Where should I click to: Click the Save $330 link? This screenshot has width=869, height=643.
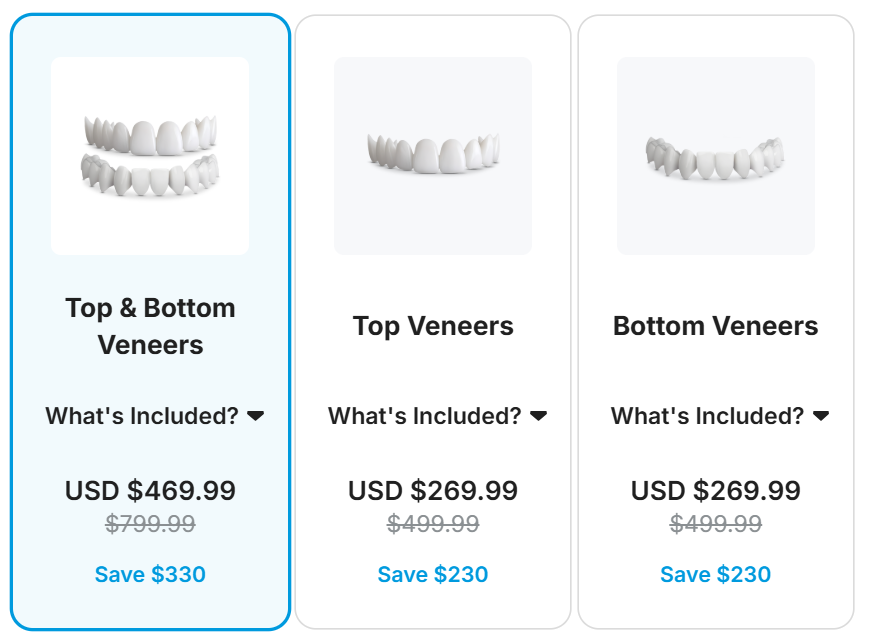pyautogui.click(x=149, y=574)
